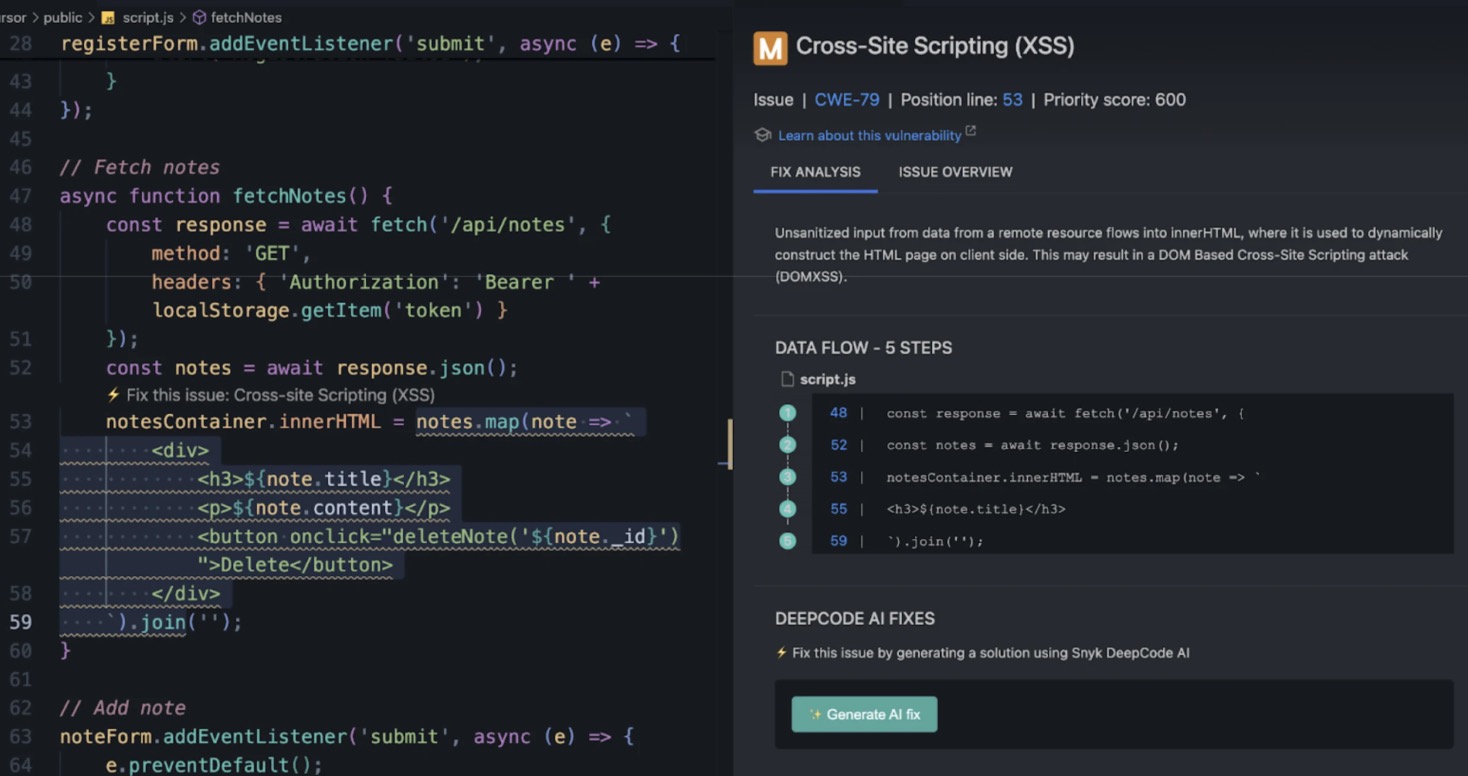The image size is (1468, 776).
Task: Click the script.js file icon in Data Flow
Action: pos(787,379)
